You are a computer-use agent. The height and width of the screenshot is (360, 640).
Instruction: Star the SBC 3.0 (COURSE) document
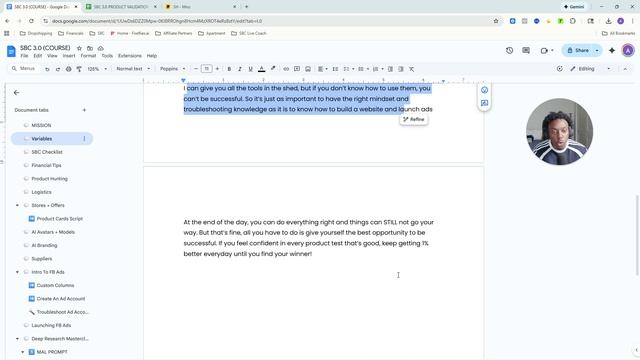point(79,48)
